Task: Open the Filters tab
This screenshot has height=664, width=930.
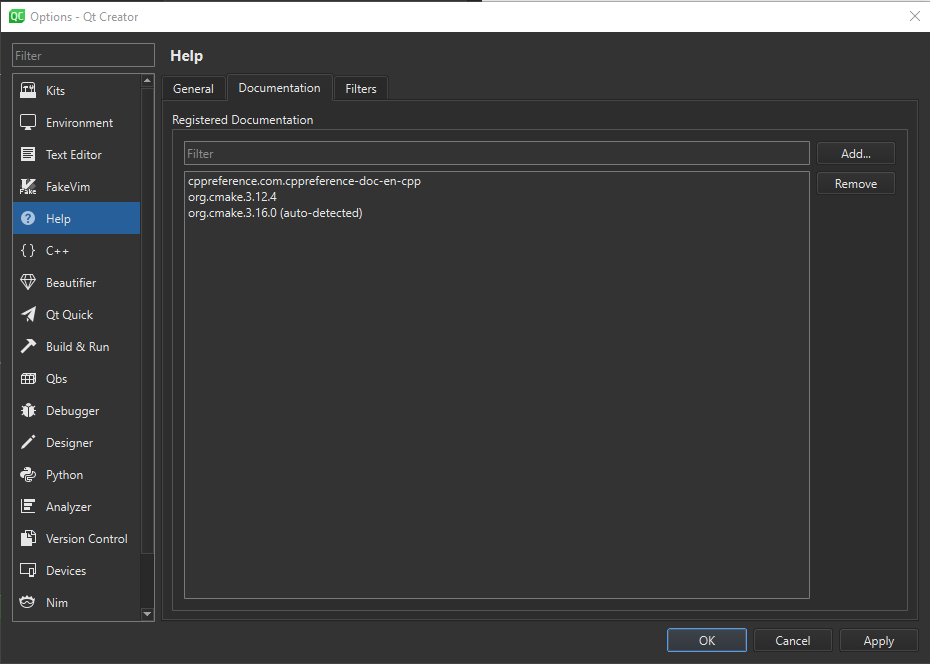Action: [361, 89]
